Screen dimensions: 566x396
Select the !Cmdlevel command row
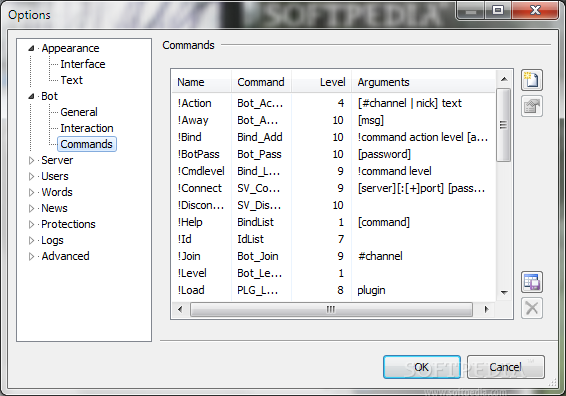334,171
